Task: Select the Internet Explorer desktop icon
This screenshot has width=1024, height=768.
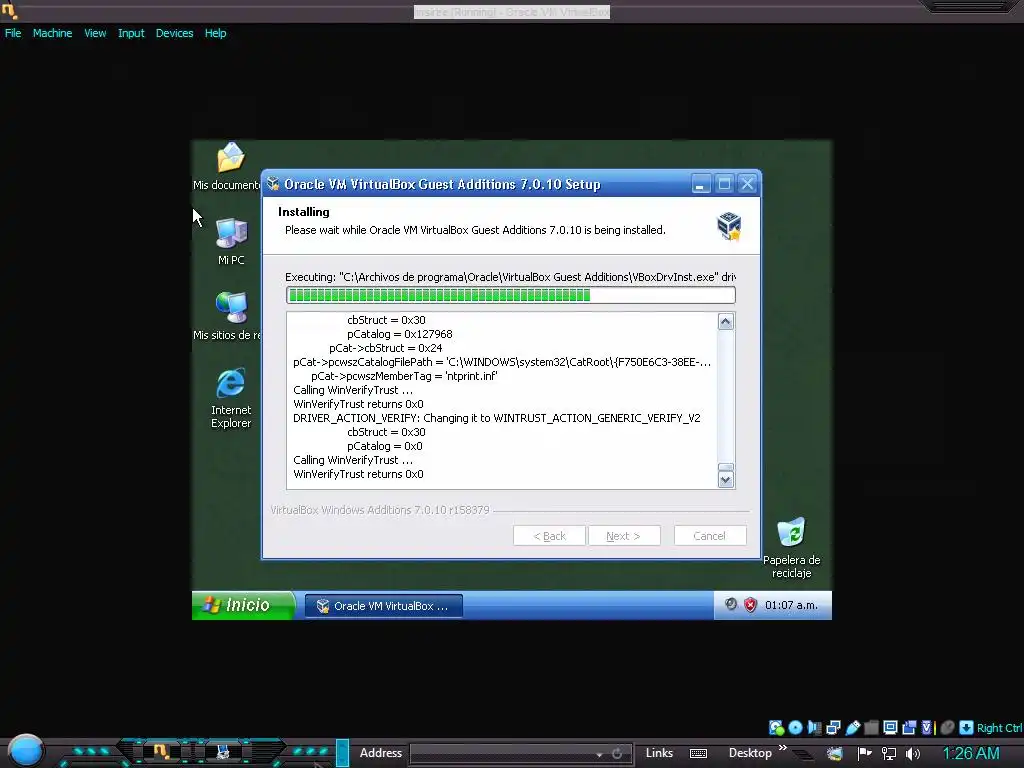Action: (231, 397)
